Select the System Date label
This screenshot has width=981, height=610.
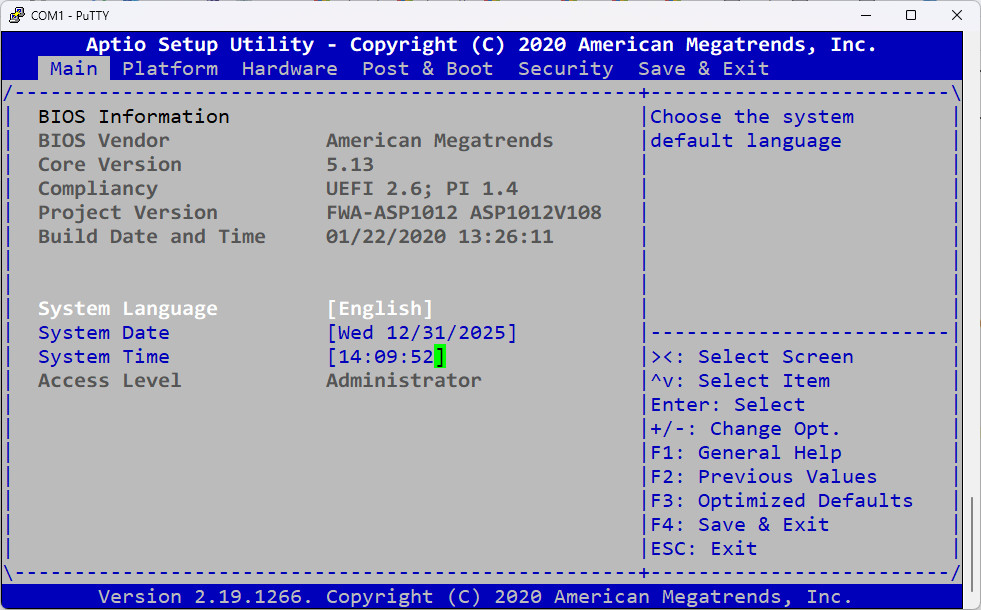[104, 332]
